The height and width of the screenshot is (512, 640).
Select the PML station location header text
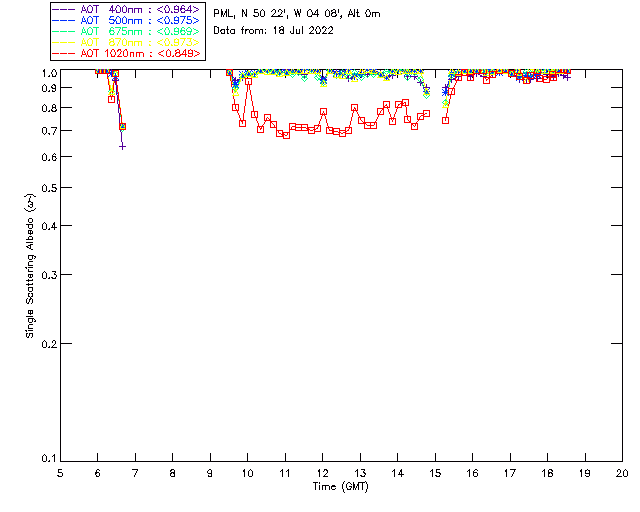[297, 13]
